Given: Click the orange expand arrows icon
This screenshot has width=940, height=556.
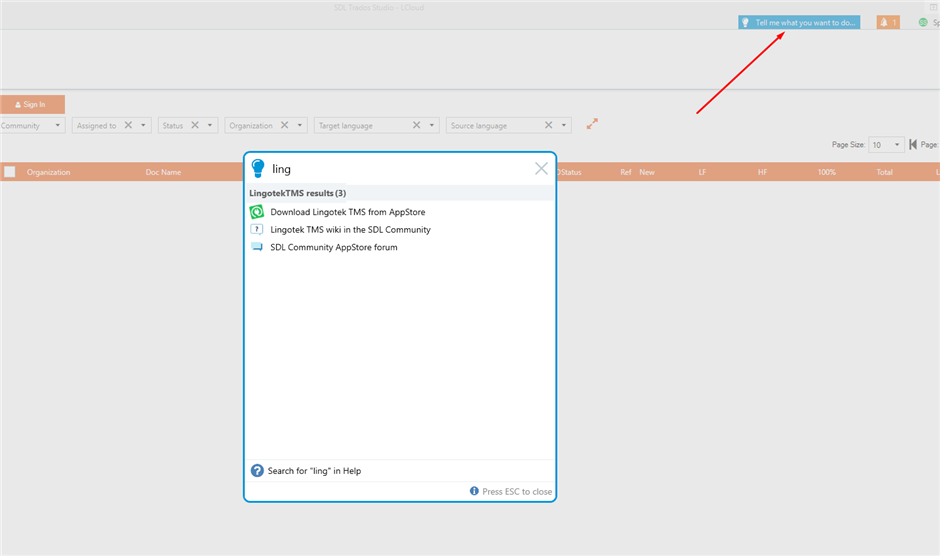Looking at the screenshot, I should (x=592, y=124).
